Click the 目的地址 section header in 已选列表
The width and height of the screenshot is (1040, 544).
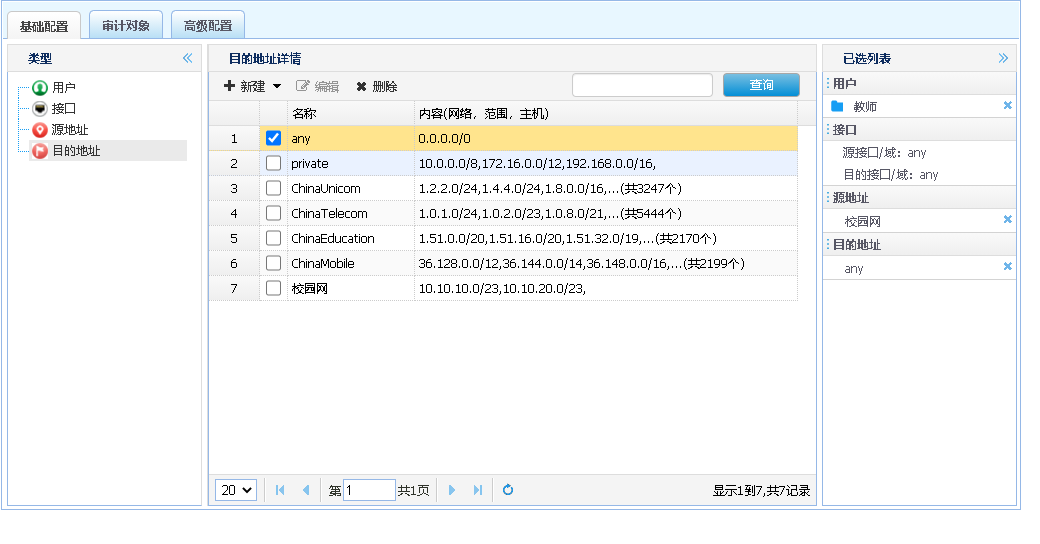919,245
